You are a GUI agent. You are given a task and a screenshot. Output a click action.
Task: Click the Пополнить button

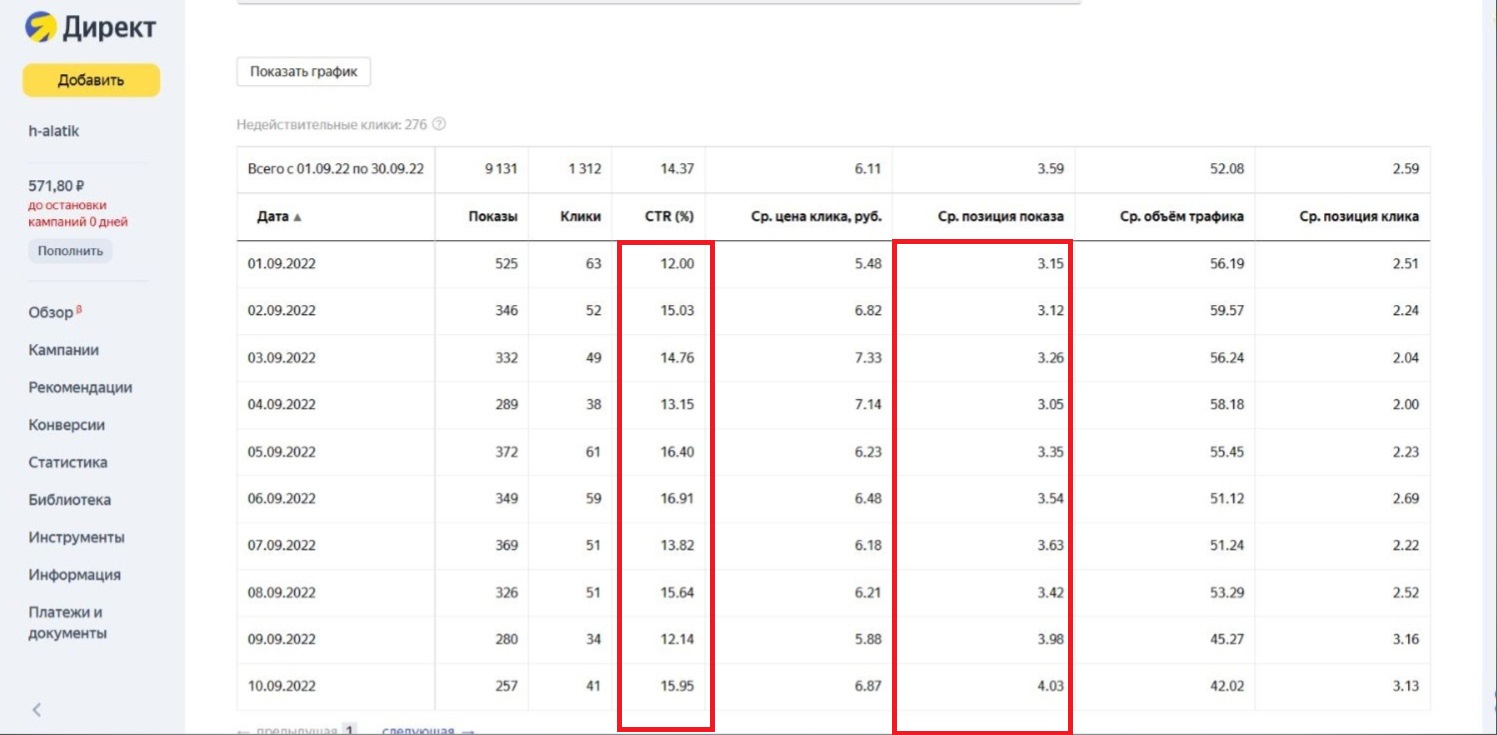(70, 251)
